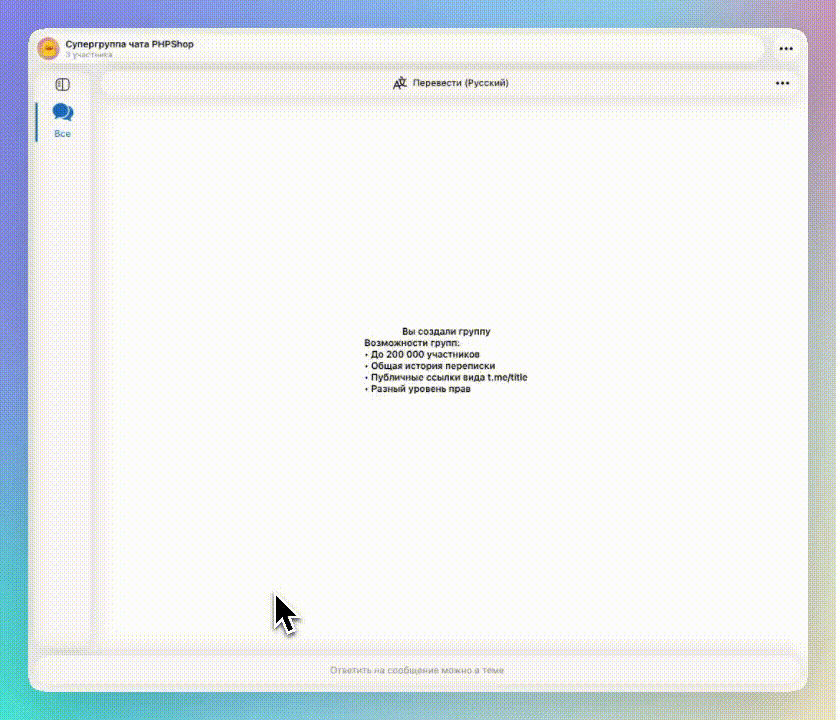Select the "Все" topics tab
The width and height of the screenshot is (836, 720).
(62, 121)
